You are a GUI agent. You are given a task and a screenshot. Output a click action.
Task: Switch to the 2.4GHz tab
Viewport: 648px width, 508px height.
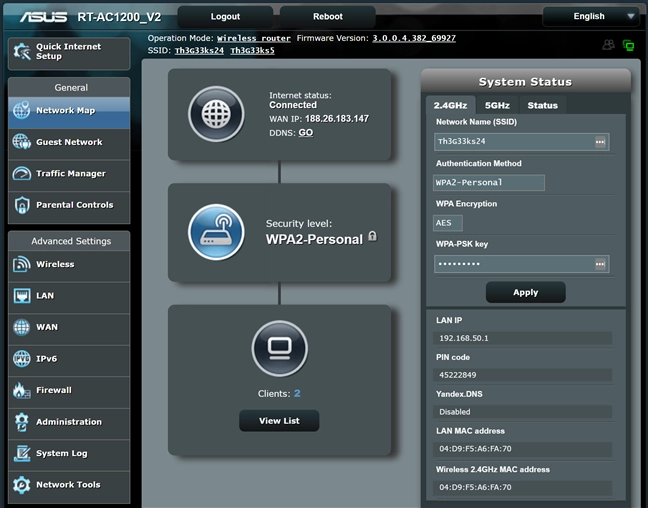(x=450, y=105)
